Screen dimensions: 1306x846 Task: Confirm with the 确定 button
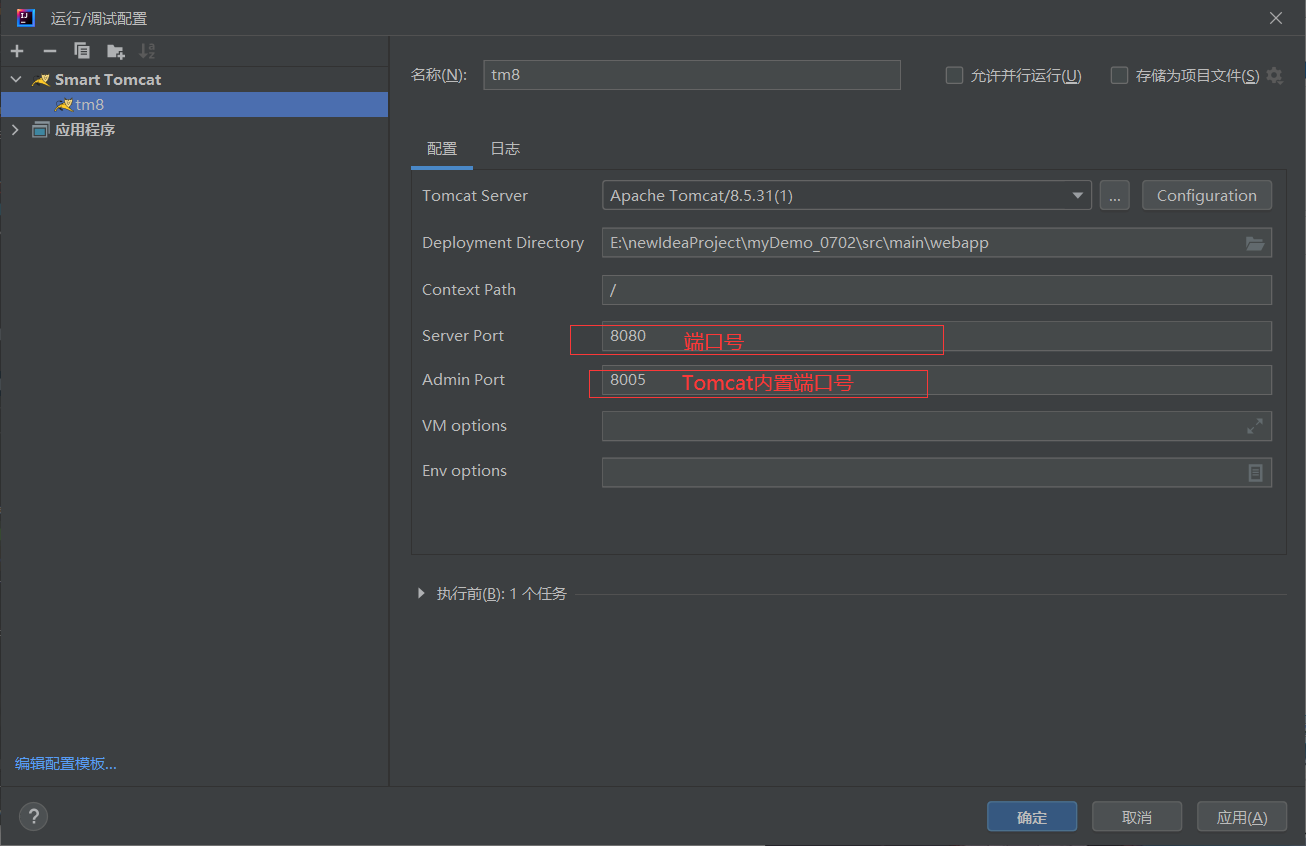[1032, 817]
